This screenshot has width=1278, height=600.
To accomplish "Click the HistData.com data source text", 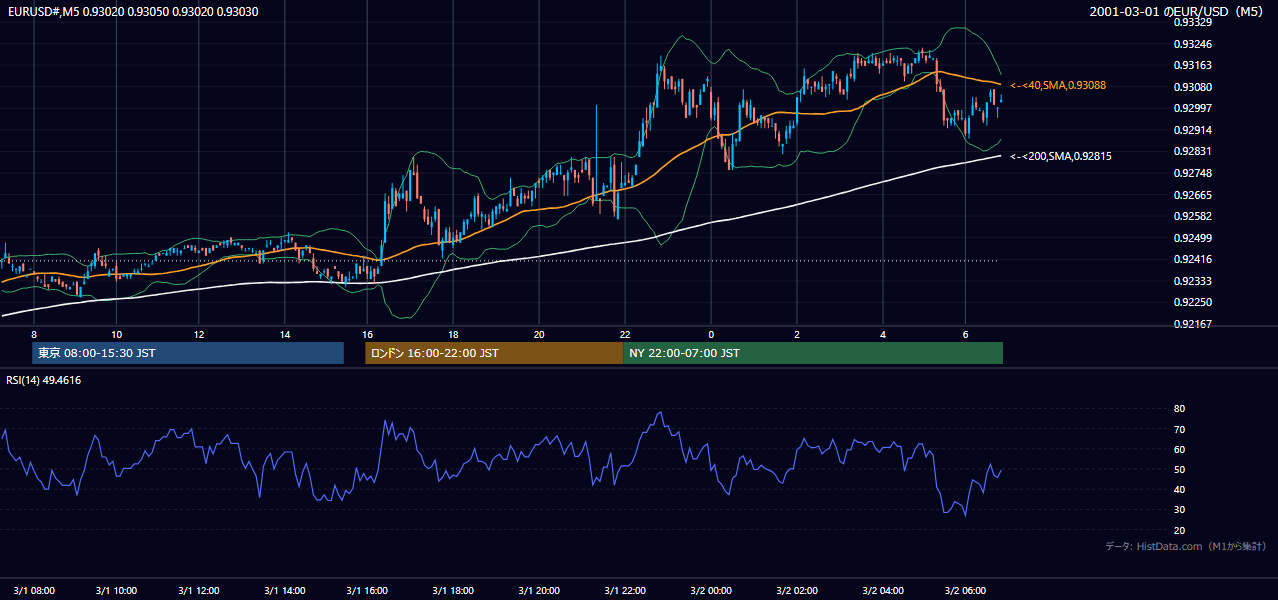I will pos(1185,547).
